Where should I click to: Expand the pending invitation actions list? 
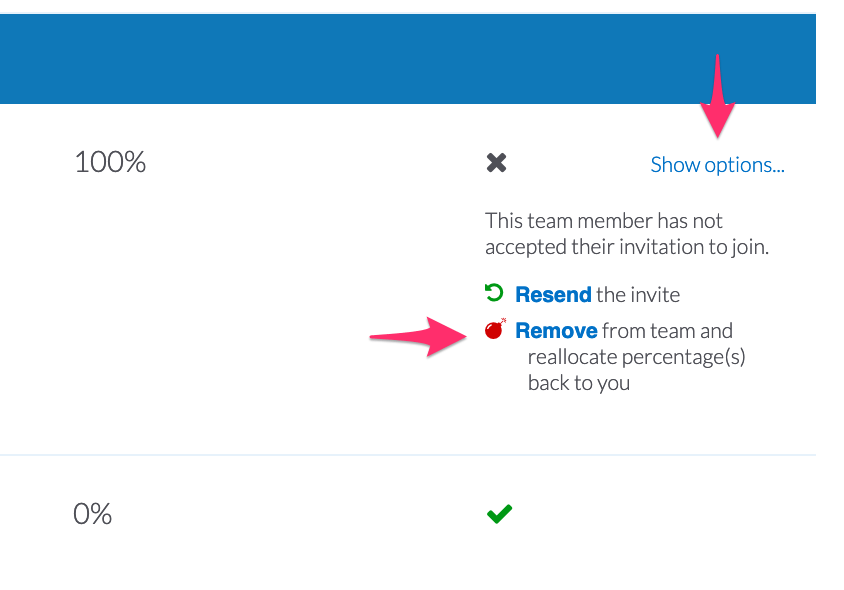tap(717, 164)
